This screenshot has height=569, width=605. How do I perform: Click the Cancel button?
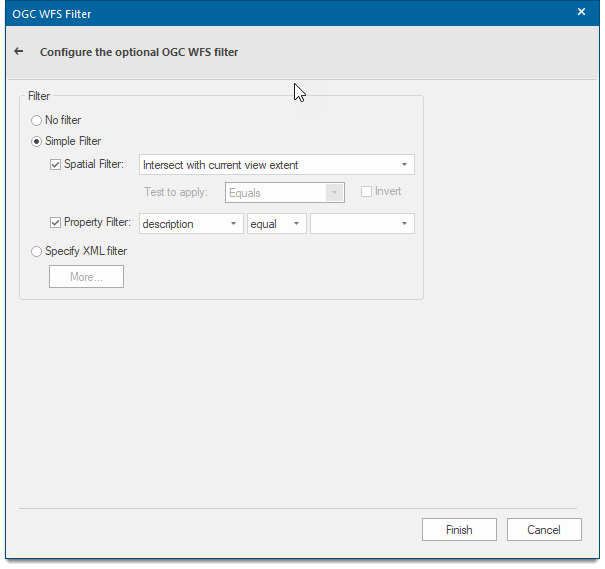click(544, 530)
